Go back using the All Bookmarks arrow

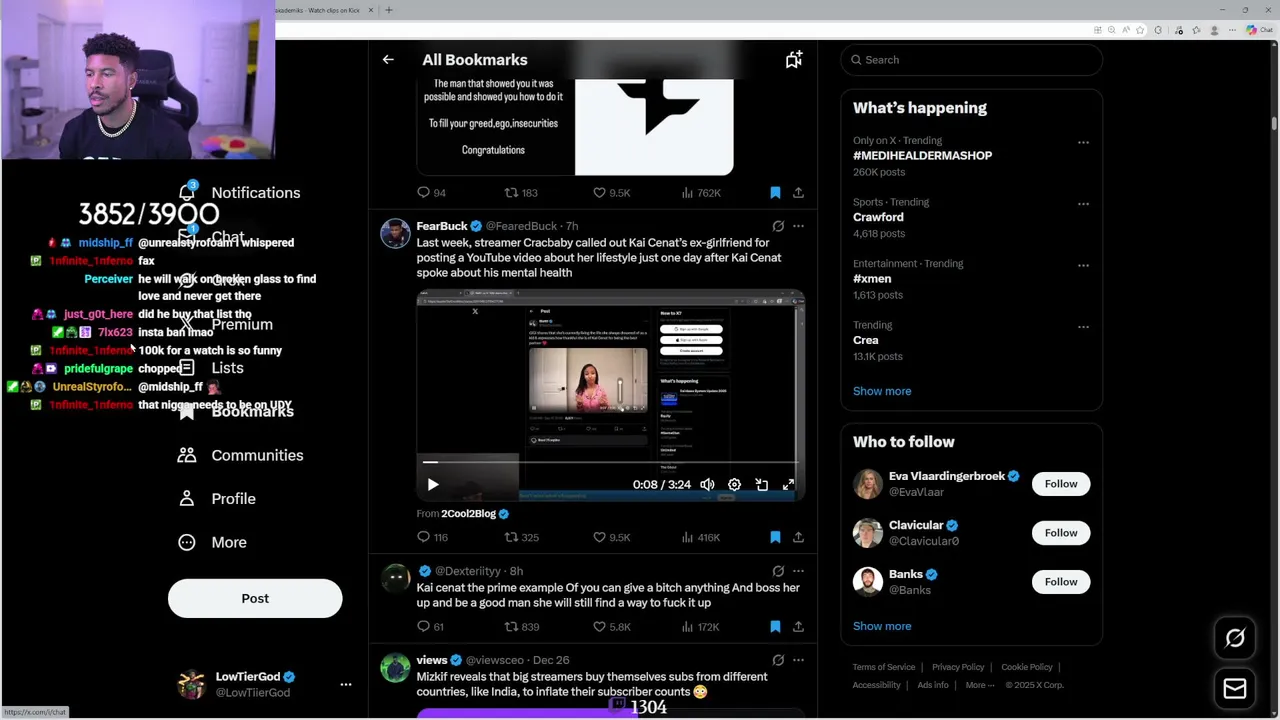[388, 60]
